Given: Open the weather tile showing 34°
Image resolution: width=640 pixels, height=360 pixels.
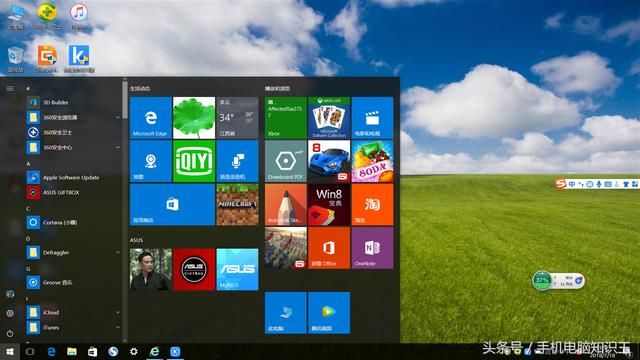Looking at the screenshot, I should pyautogui.click(x=237, y=118).
